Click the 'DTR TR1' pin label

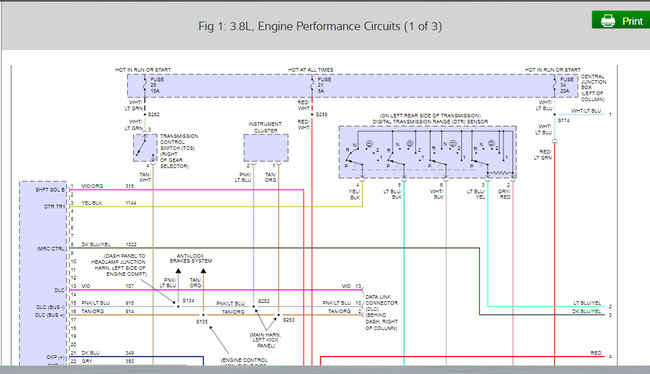54,206
